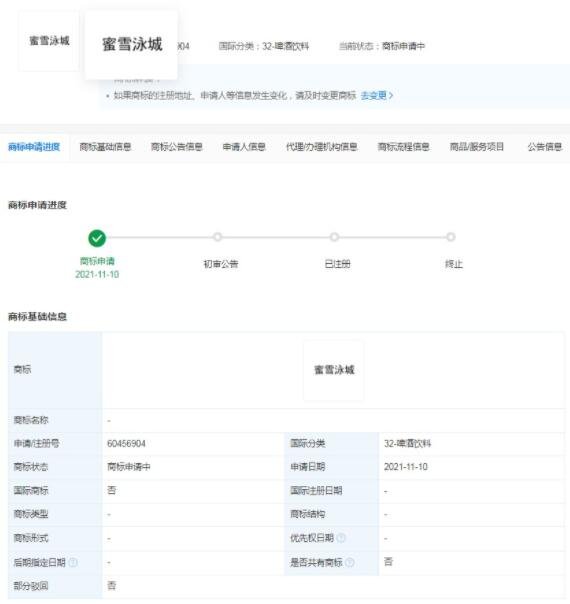The image size is (570, 604).
Task: Click the 否 value in the 国际商标 row
Action: [x=112, y=490]
